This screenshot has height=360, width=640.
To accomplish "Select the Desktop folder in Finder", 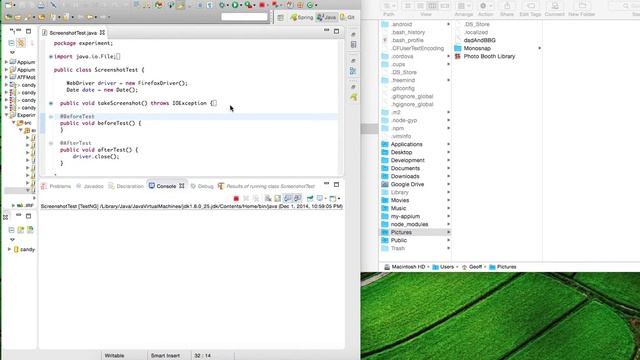I will coord(416,152).
